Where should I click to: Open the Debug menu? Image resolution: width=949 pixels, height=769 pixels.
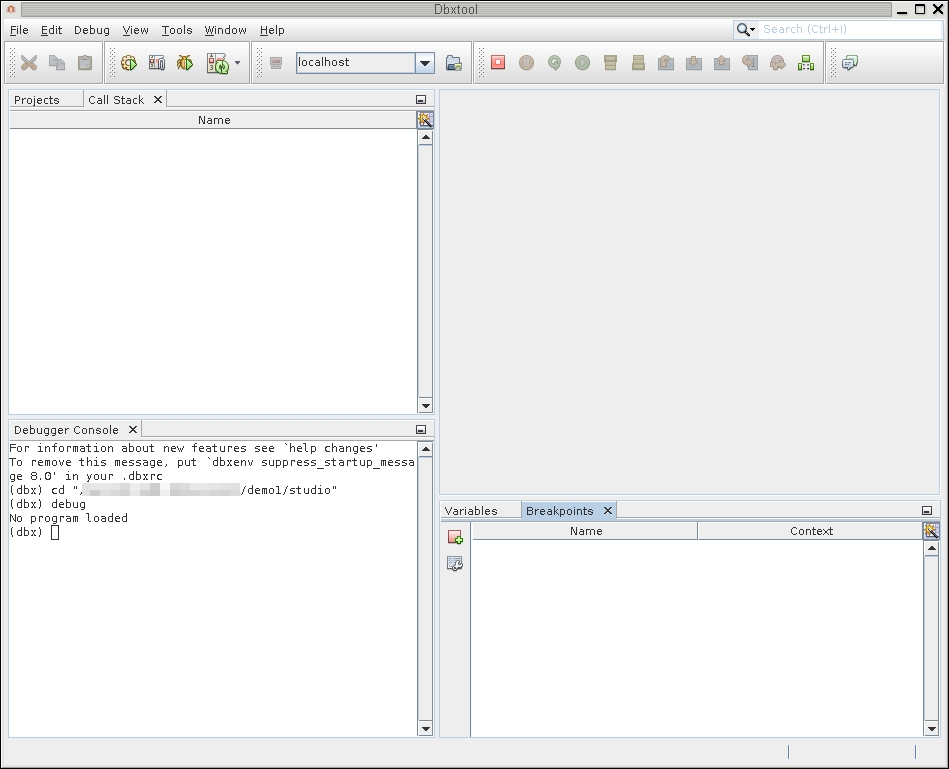tap(92, 30)
